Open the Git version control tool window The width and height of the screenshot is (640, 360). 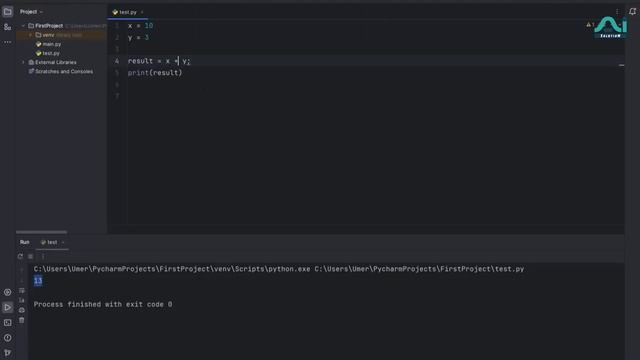7,353
